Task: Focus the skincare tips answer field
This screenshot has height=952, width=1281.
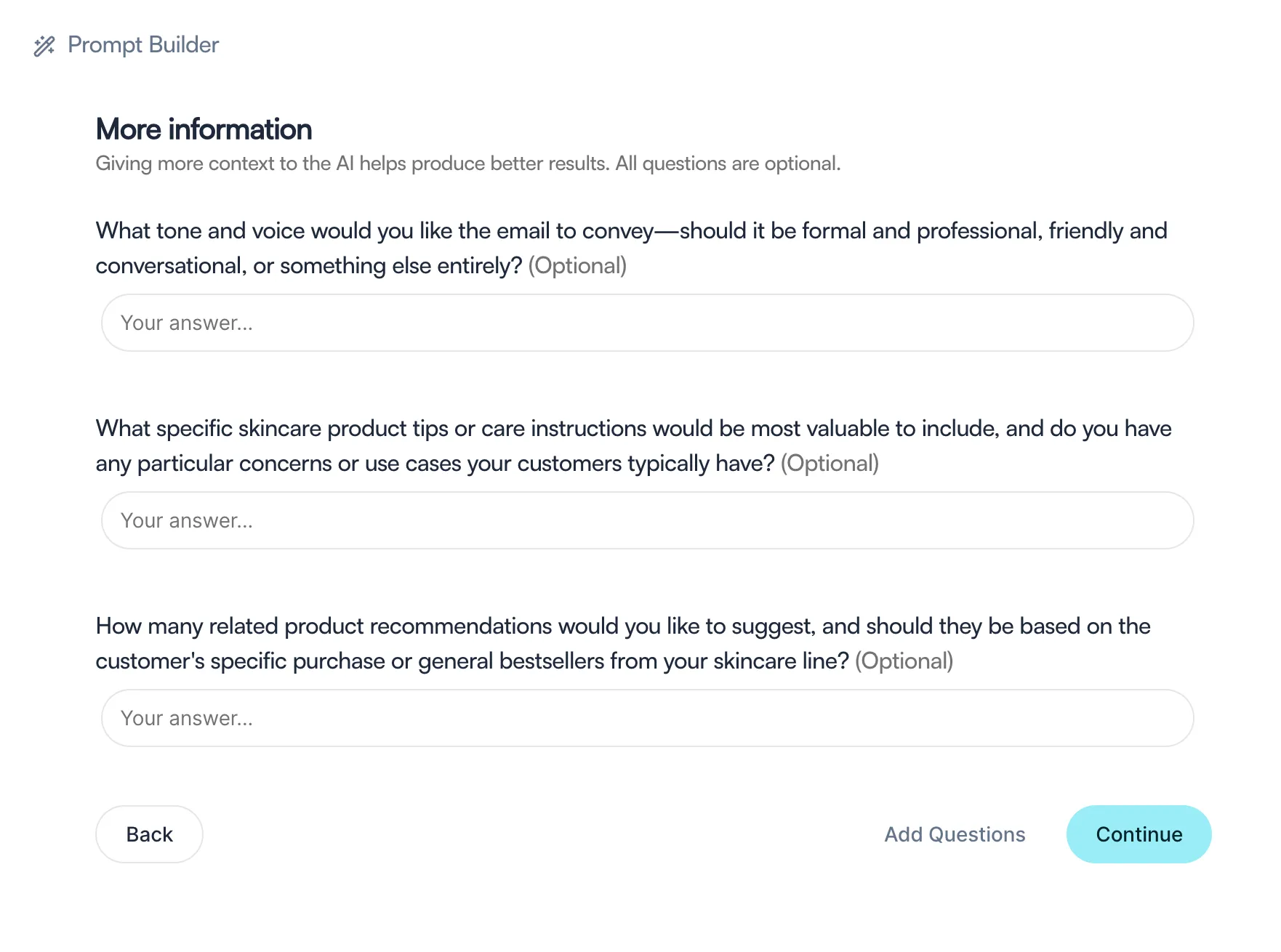Action: [x=647, y=520]
